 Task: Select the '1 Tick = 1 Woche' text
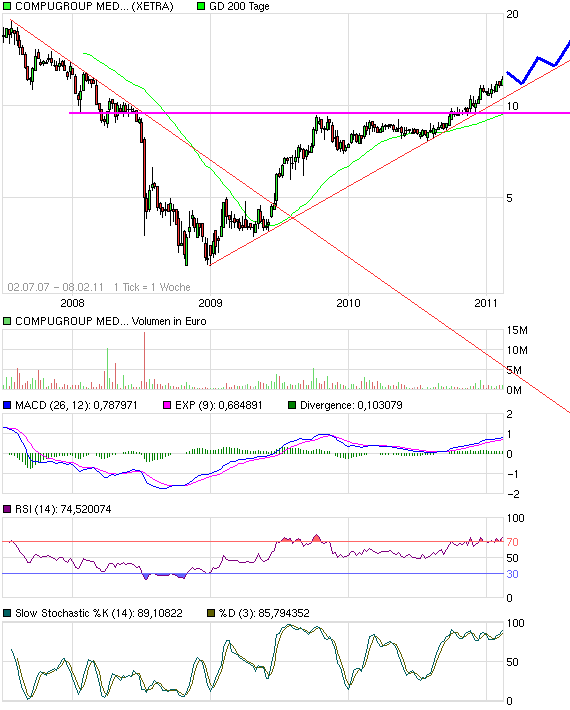click(x=152, y=287)
